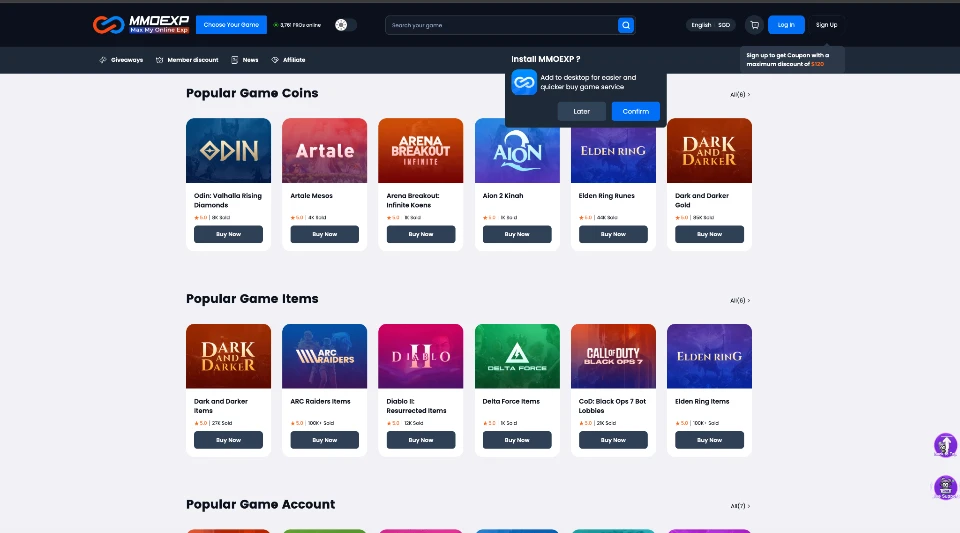Open the News menu item
This screenshot has height=533, width=960.
(x=245, y=60)
